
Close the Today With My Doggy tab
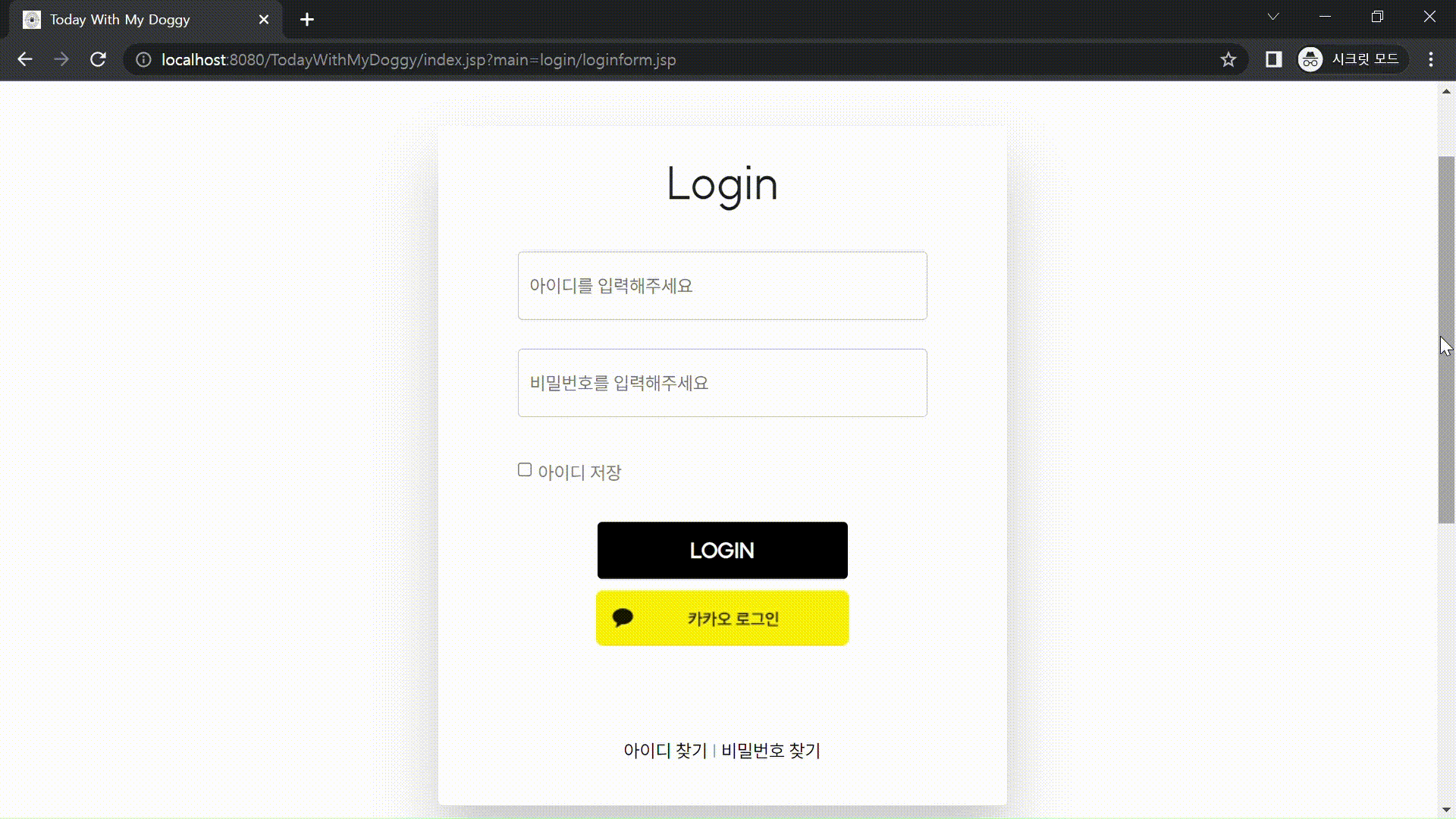264,20
